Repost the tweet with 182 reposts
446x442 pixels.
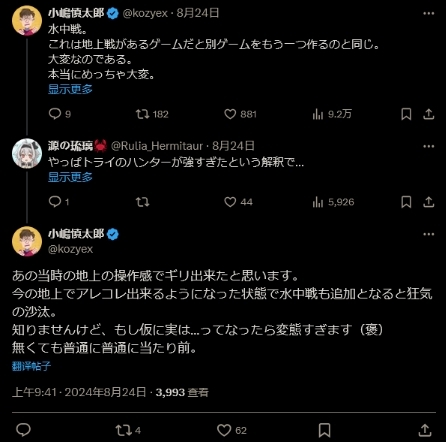[x=143, y=114]
